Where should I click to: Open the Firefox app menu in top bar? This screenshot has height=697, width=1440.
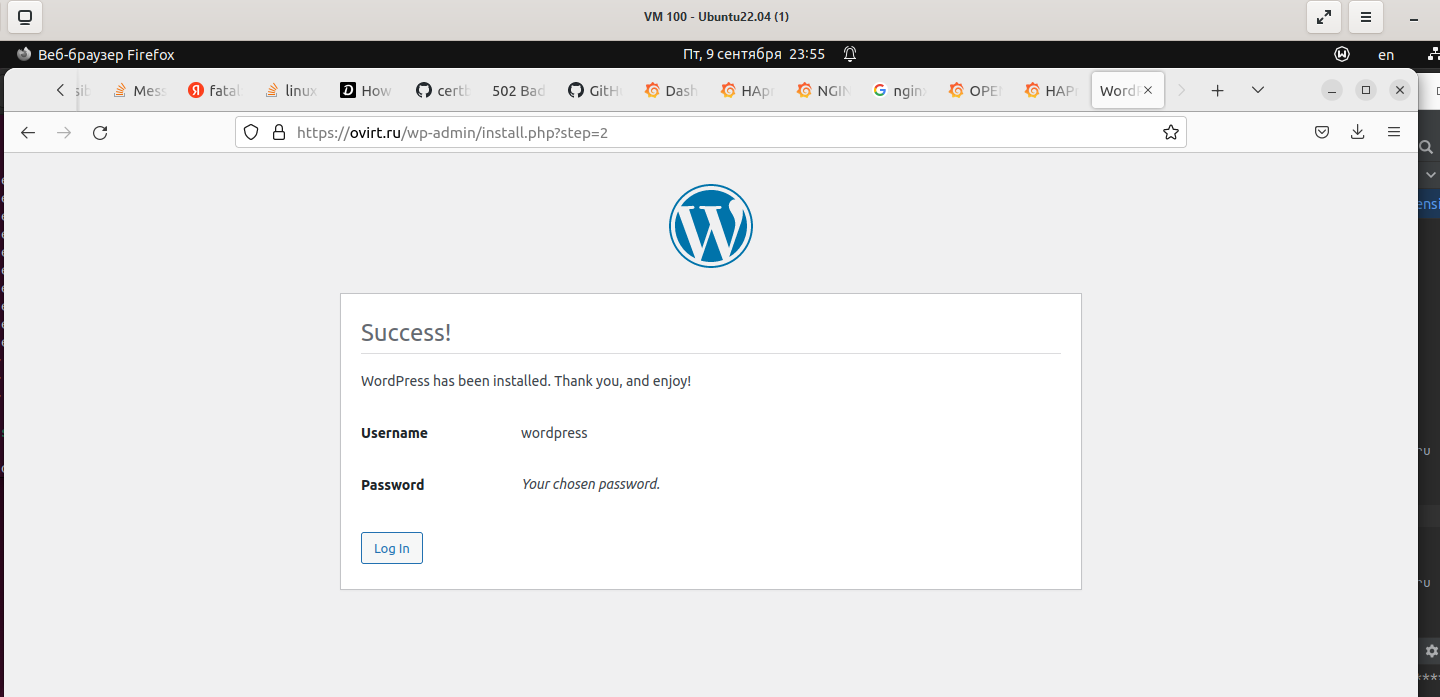pos(96,54)
